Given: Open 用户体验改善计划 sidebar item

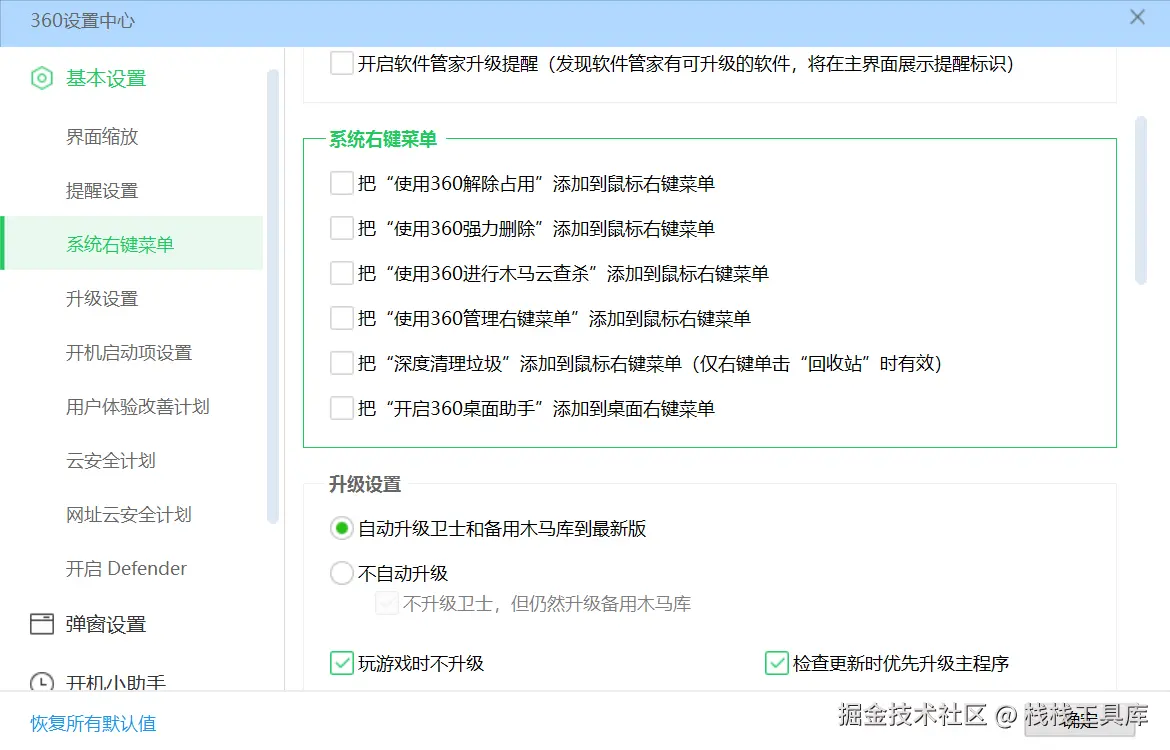Looking at the screenshot, I should click(138, 407).
